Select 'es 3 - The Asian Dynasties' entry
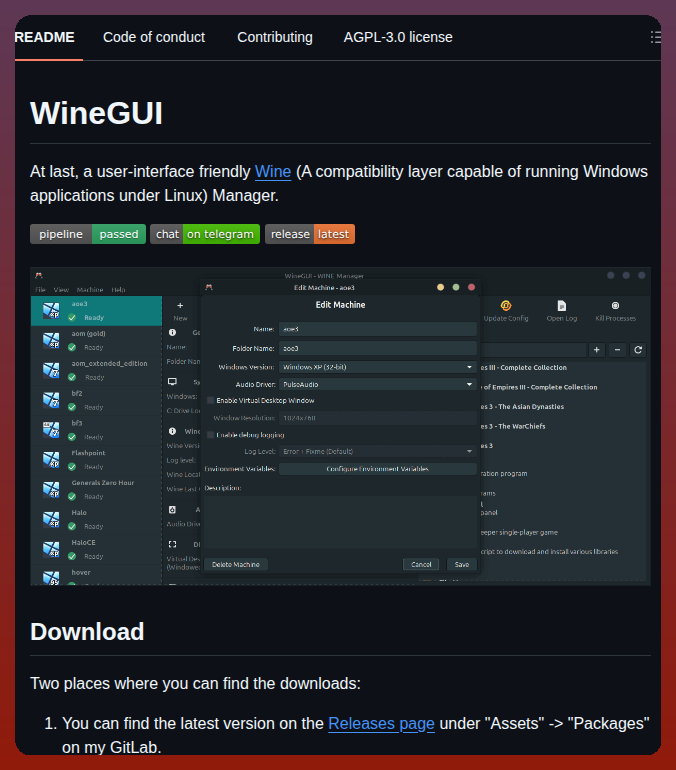Screen dimensions: 676x770 coord(522,407)
